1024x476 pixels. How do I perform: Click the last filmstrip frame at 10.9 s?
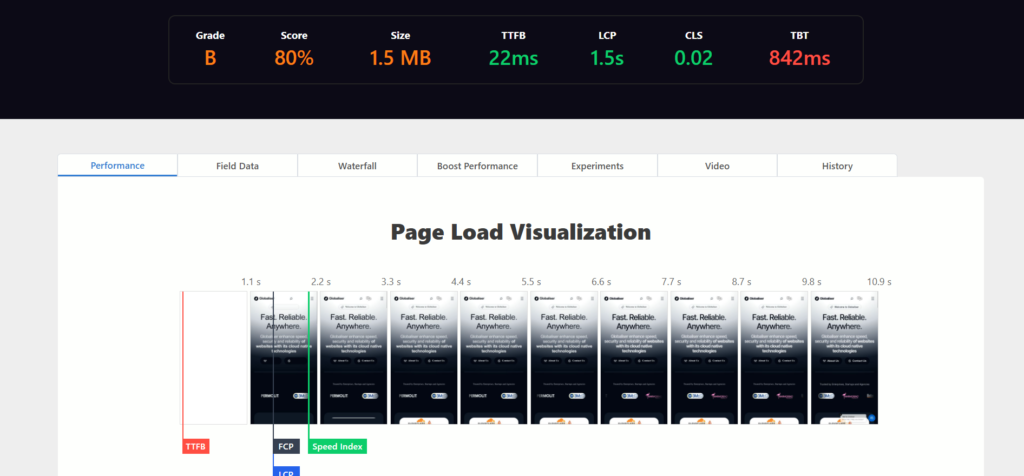coord(843,357)
